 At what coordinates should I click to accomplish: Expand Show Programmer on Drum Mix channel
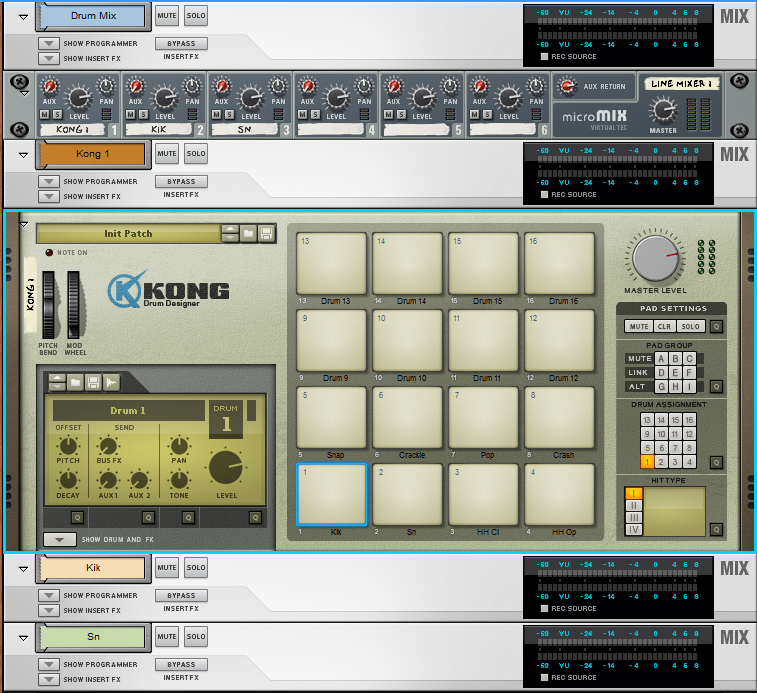coord(49,44)
